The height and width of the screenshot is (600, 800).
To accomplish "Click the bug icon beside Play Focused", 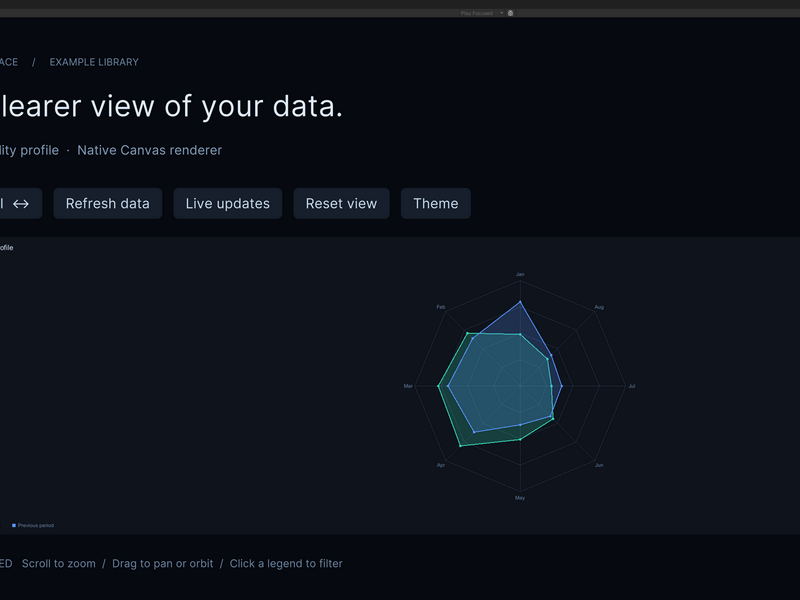I will click(x=510, y=13).
